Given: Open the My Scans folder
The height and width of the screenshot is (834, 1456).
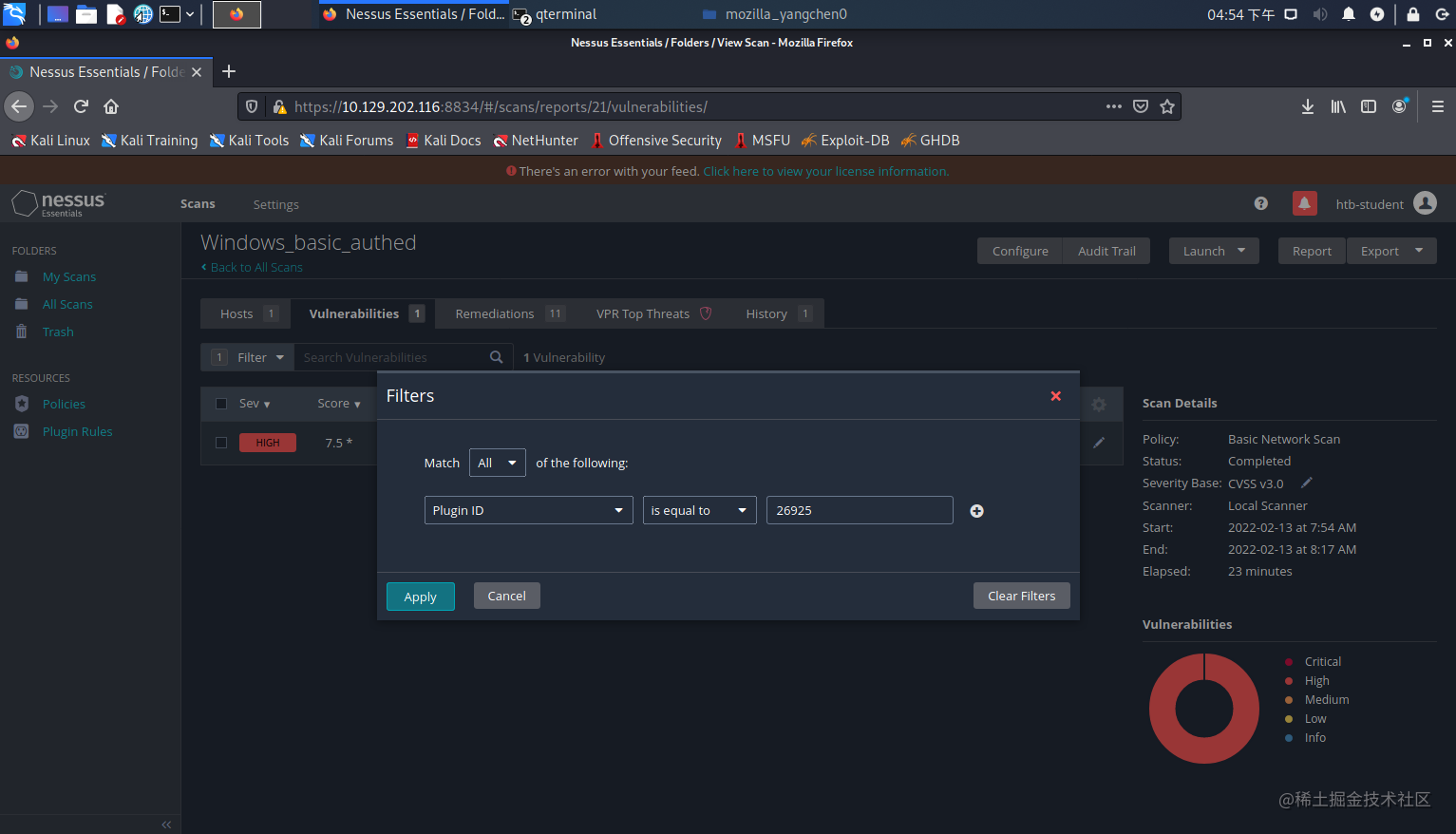Looking at the screenshot, I should click(69, 276).
